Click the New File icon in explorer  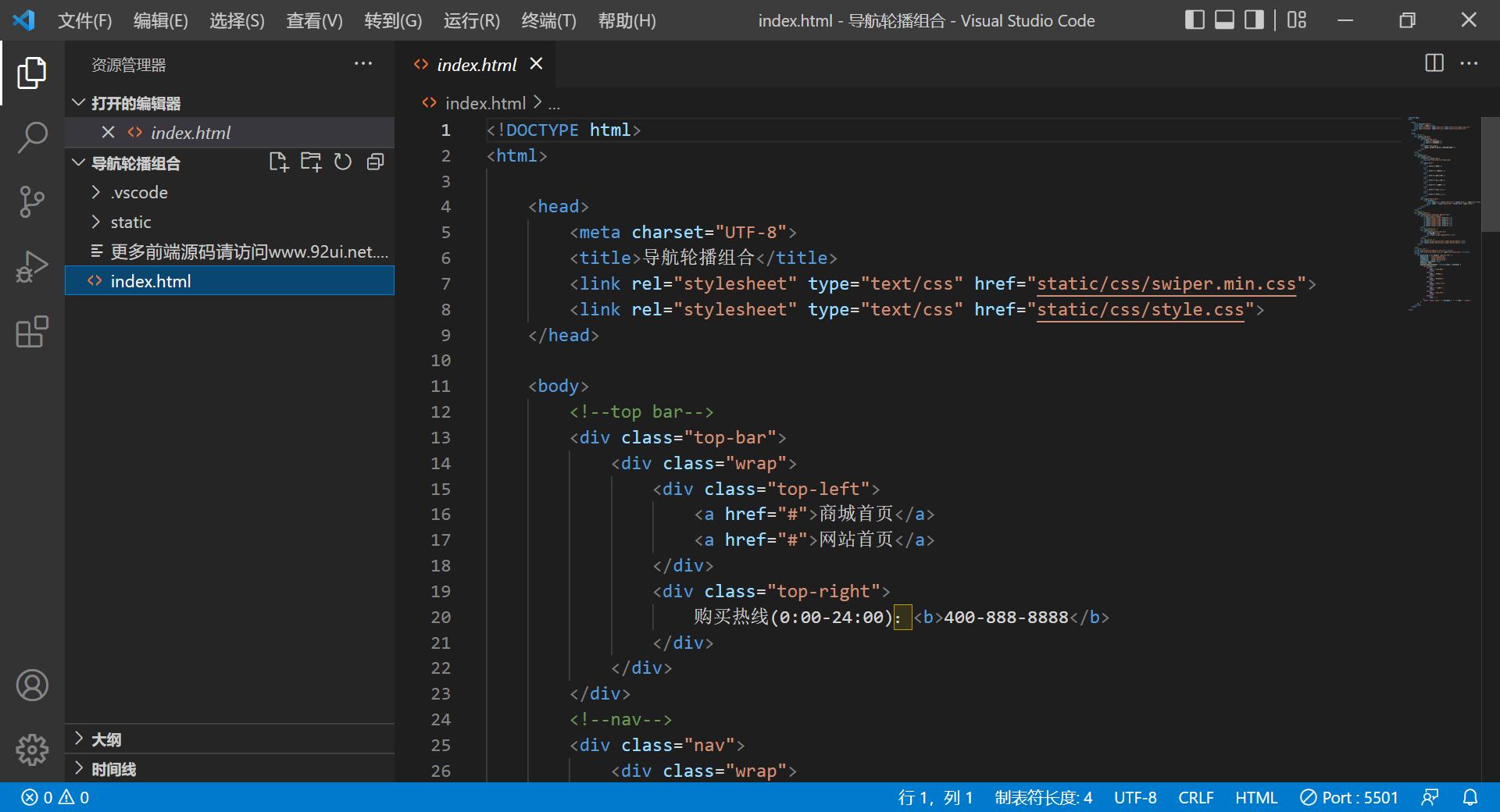279,162
